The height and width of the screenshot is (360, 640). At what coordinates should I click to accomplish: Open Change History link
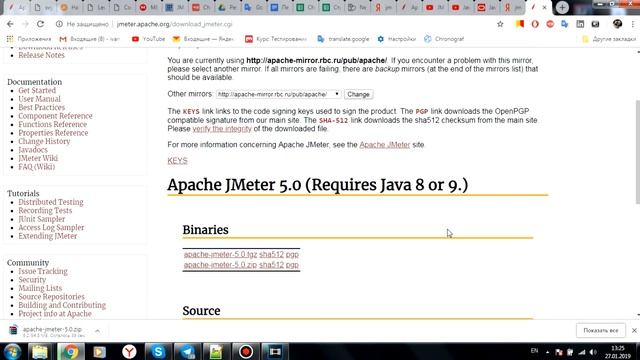[x=44, y=142]
